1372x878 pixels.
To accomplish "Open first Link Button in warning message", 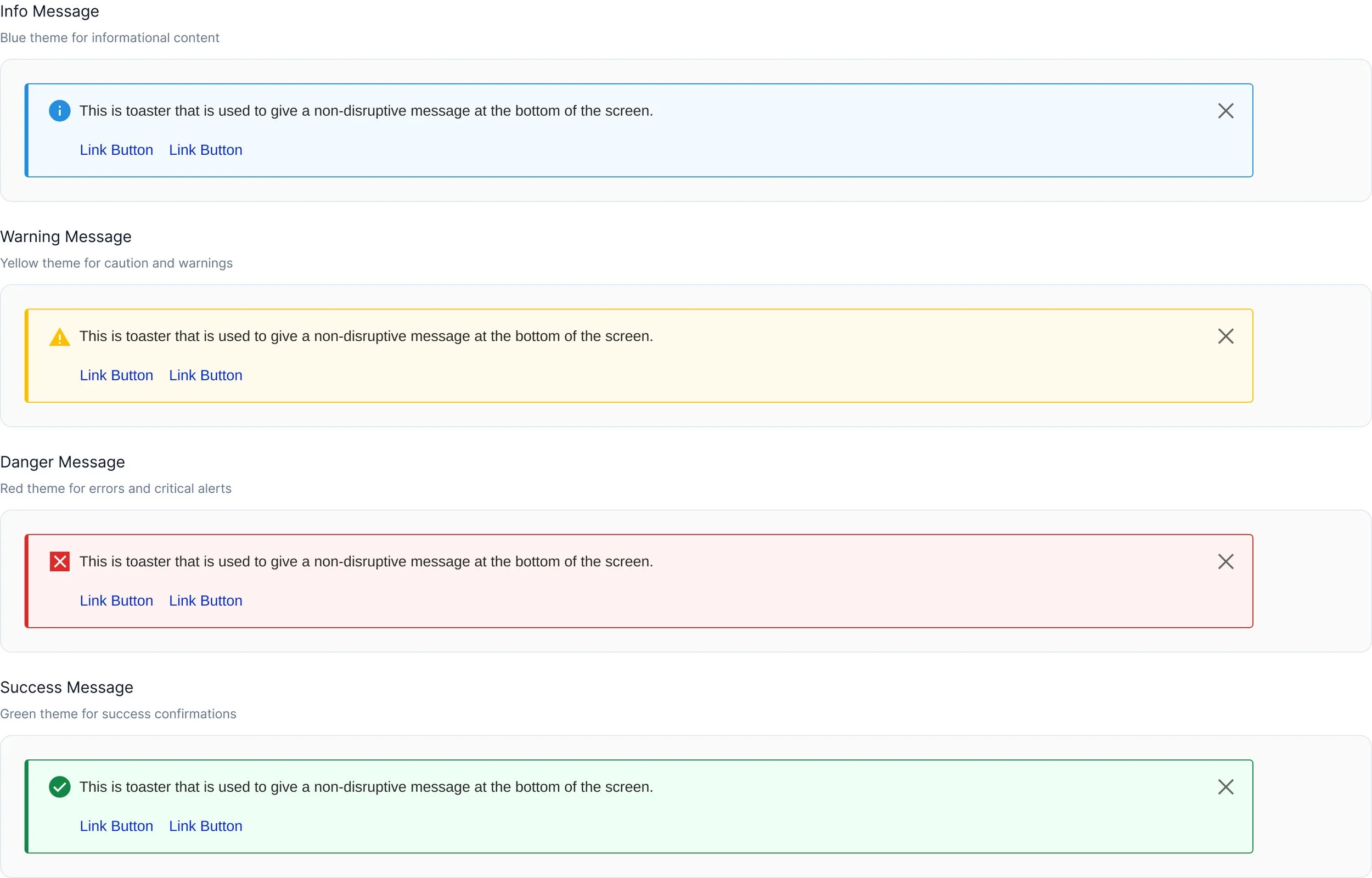I will click(116, 375).
